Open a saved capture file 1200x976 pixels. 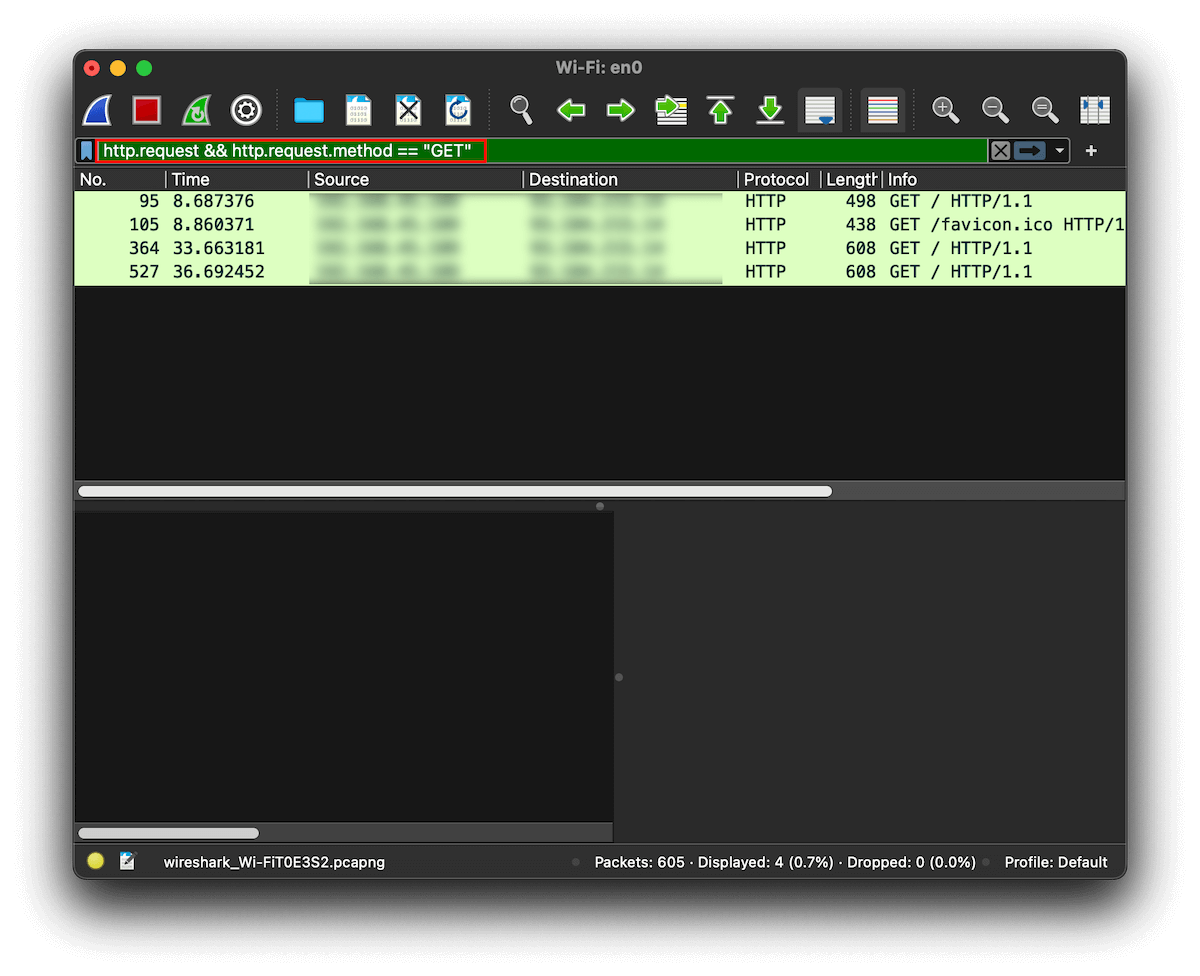[x=308, y=110]
